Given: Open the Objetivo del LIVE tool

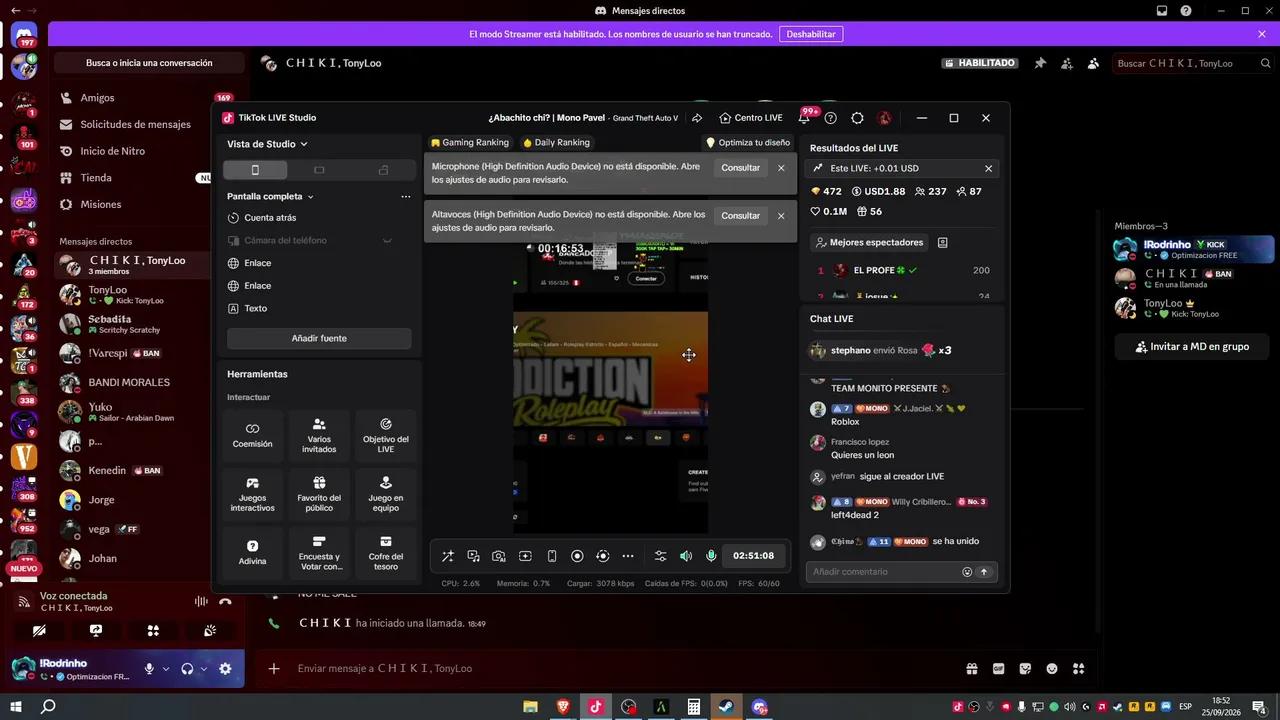Looking at the screenshot, I should 386,434.
